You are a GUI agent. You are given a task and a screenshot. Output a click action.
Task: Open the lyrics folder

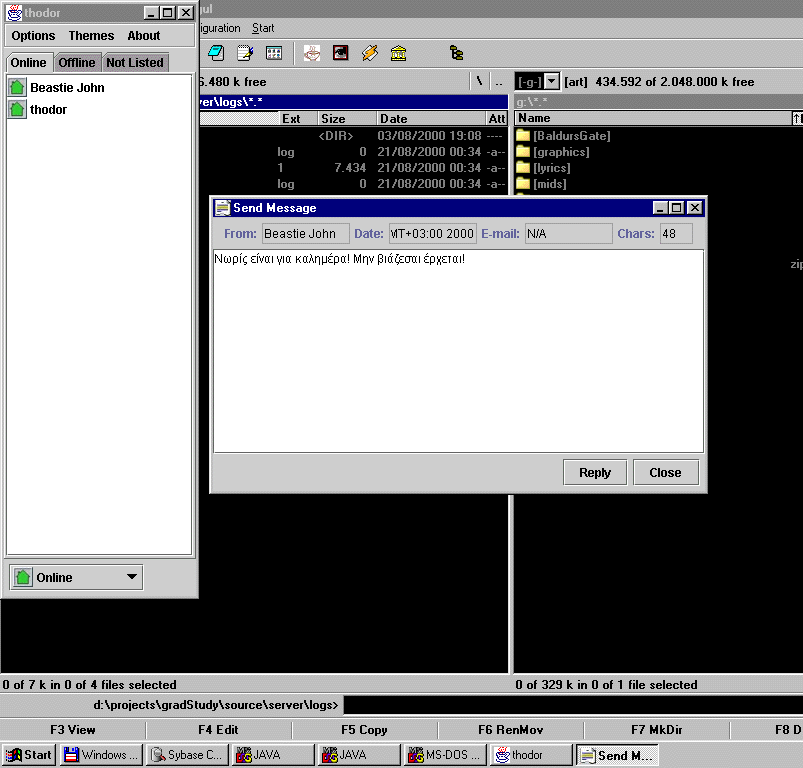click(x=543, y=168)
